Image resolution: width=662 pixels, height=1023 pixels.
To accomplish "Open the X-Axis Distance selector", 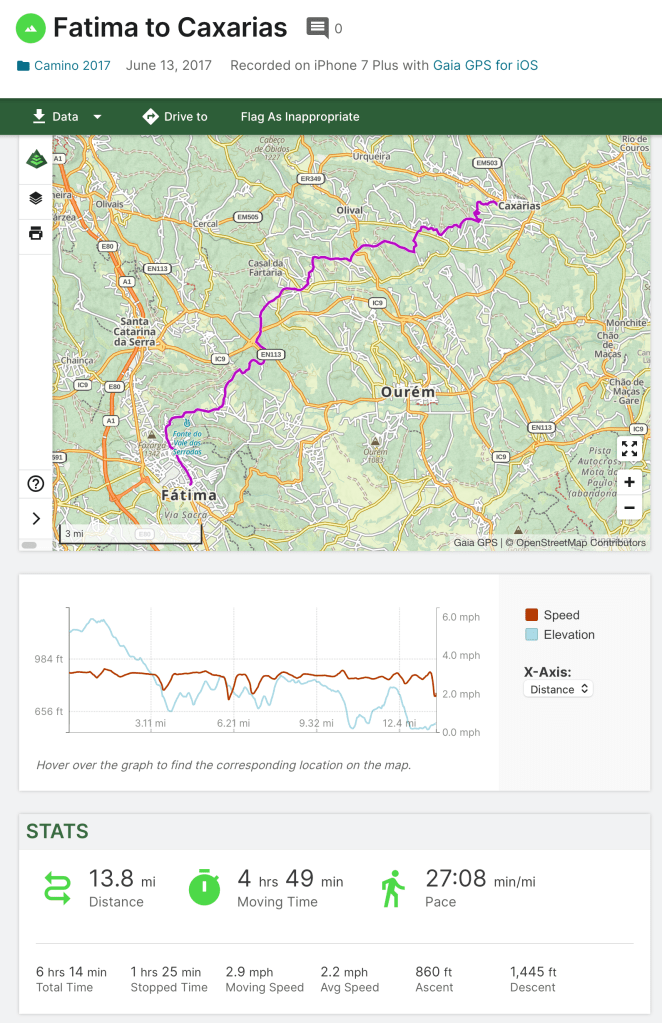I will pyautogui.click(x=558, y=689).
